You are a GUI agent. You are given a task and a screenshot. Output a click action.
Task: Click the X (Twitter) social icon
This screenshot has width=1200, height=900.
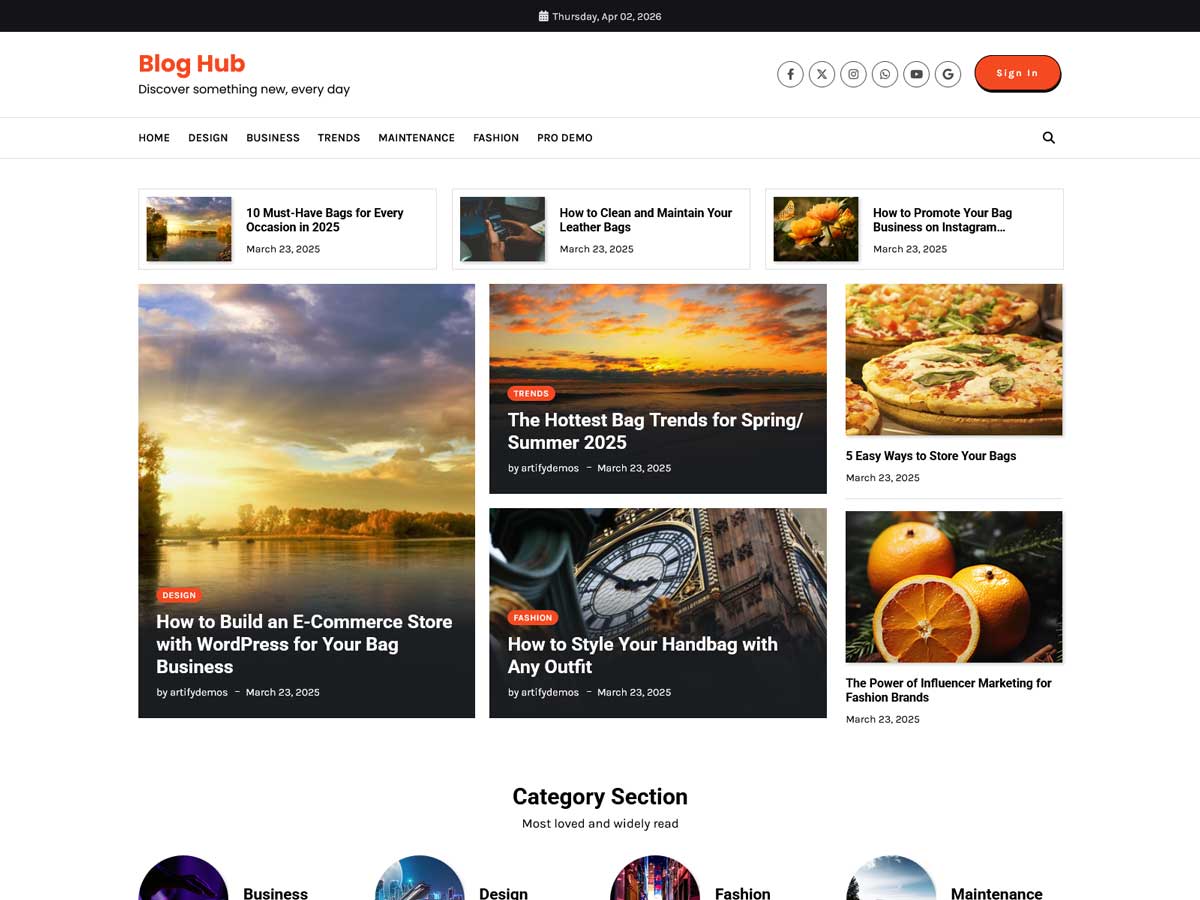point(822,74)
